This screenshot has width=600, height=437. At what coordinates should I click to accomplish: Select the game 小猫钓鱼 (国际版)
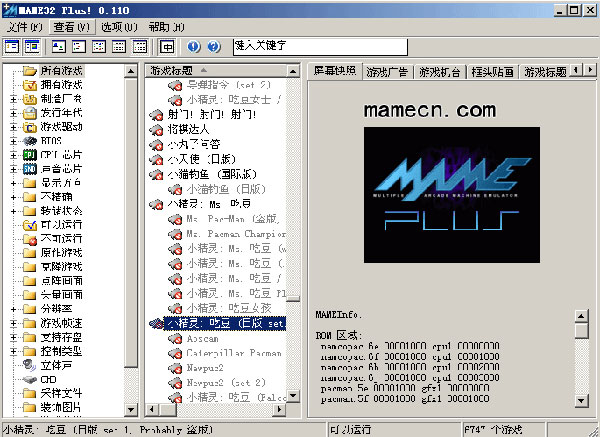point(212,175)
